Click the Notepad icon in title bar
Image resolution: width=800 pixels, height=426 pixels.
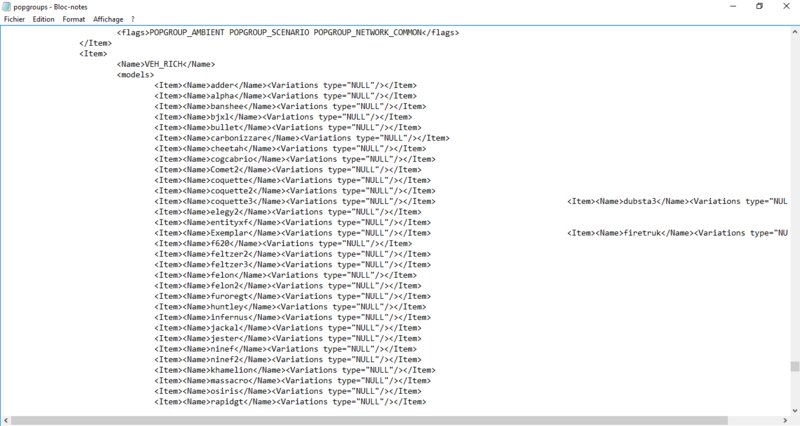pos(6,6)
